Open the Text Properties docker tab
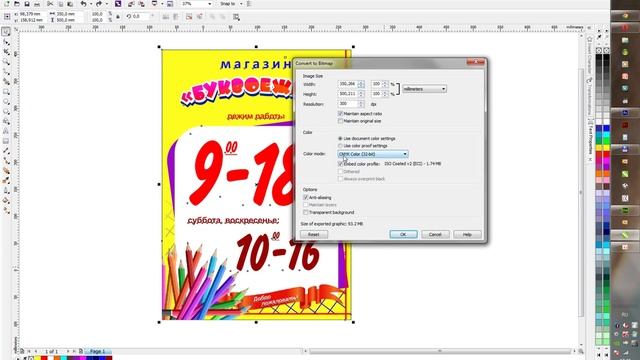 [589, 140]
